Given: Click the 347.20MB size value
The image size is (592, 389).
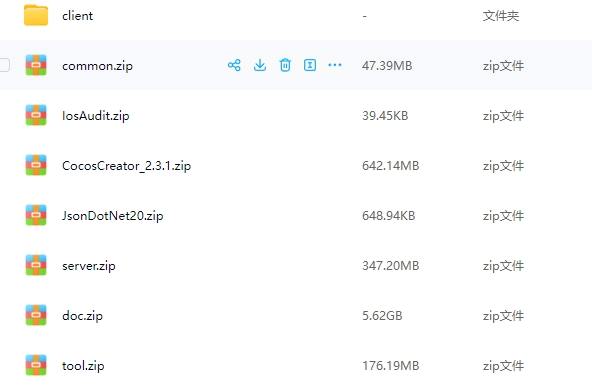Looking at the screenshot, I should pyautogui.click(x=390, y=266).
